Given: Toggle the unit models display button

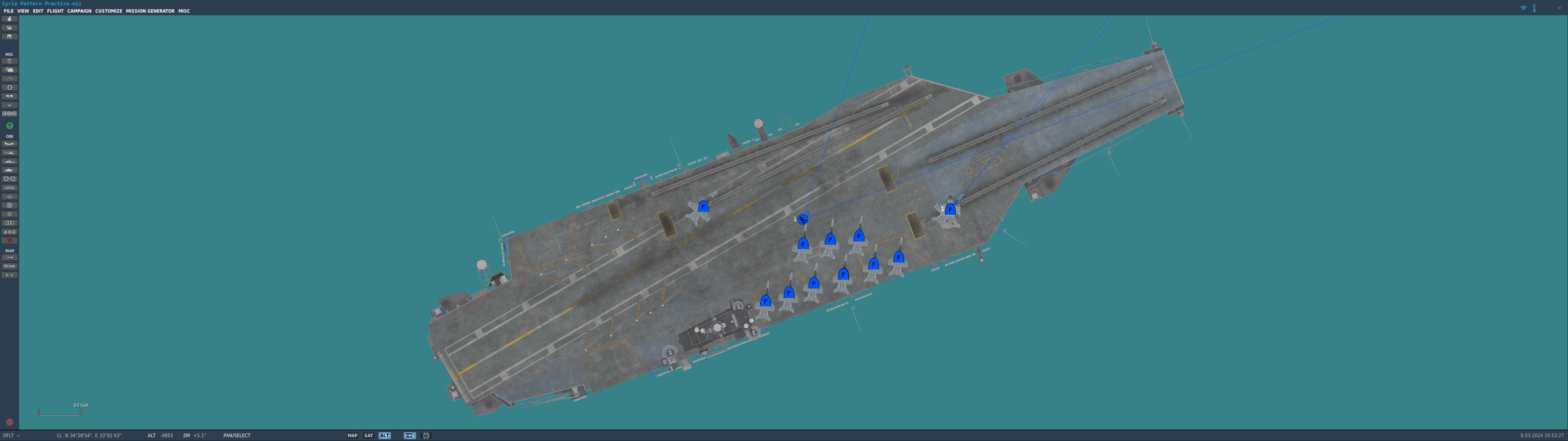Looking at the screenshot, I should (410, 435).
